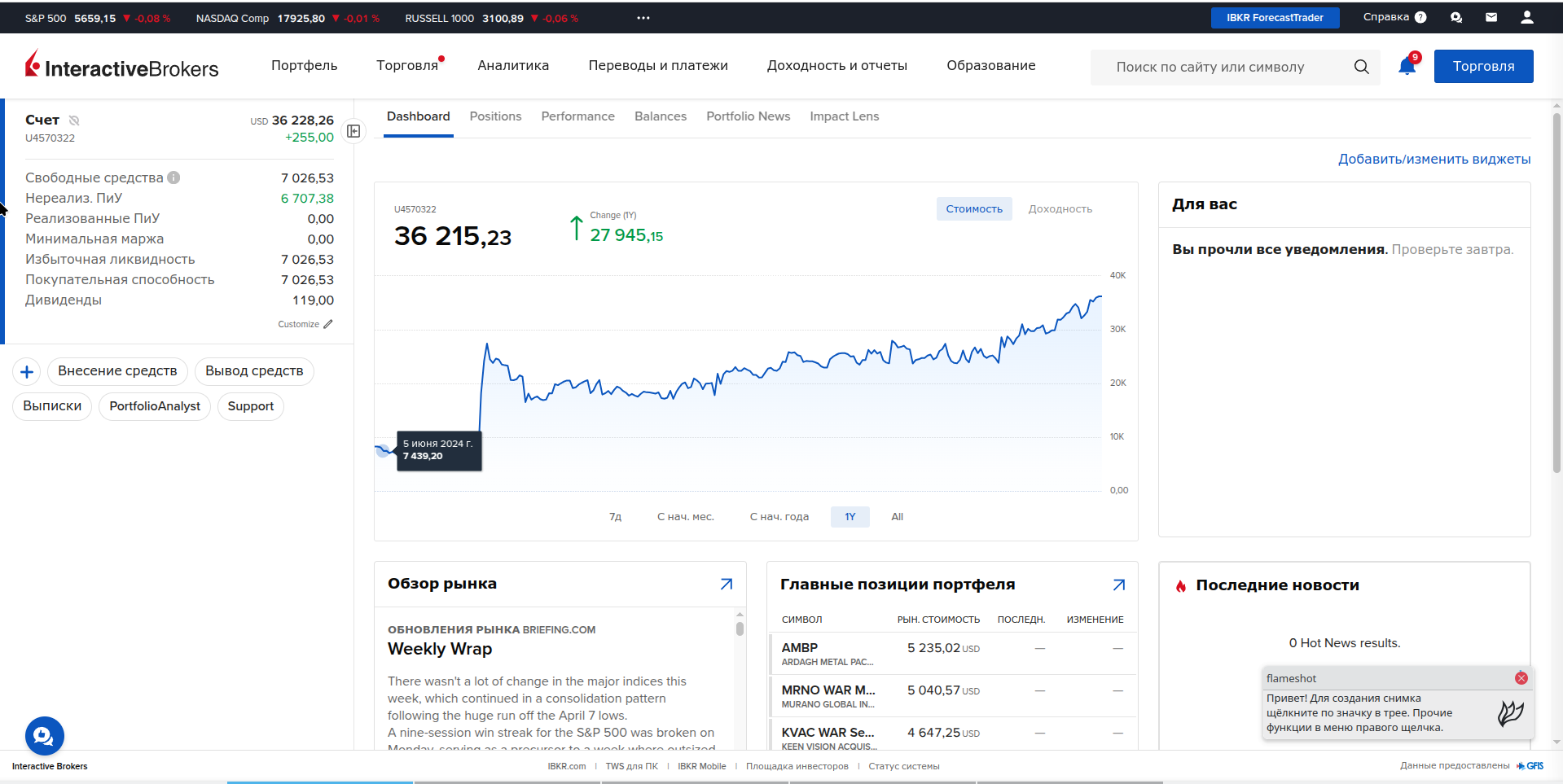The width and height of the screenshot is (1563, 784).
Task: Open the Образование menu
Action: pos(991,66)
